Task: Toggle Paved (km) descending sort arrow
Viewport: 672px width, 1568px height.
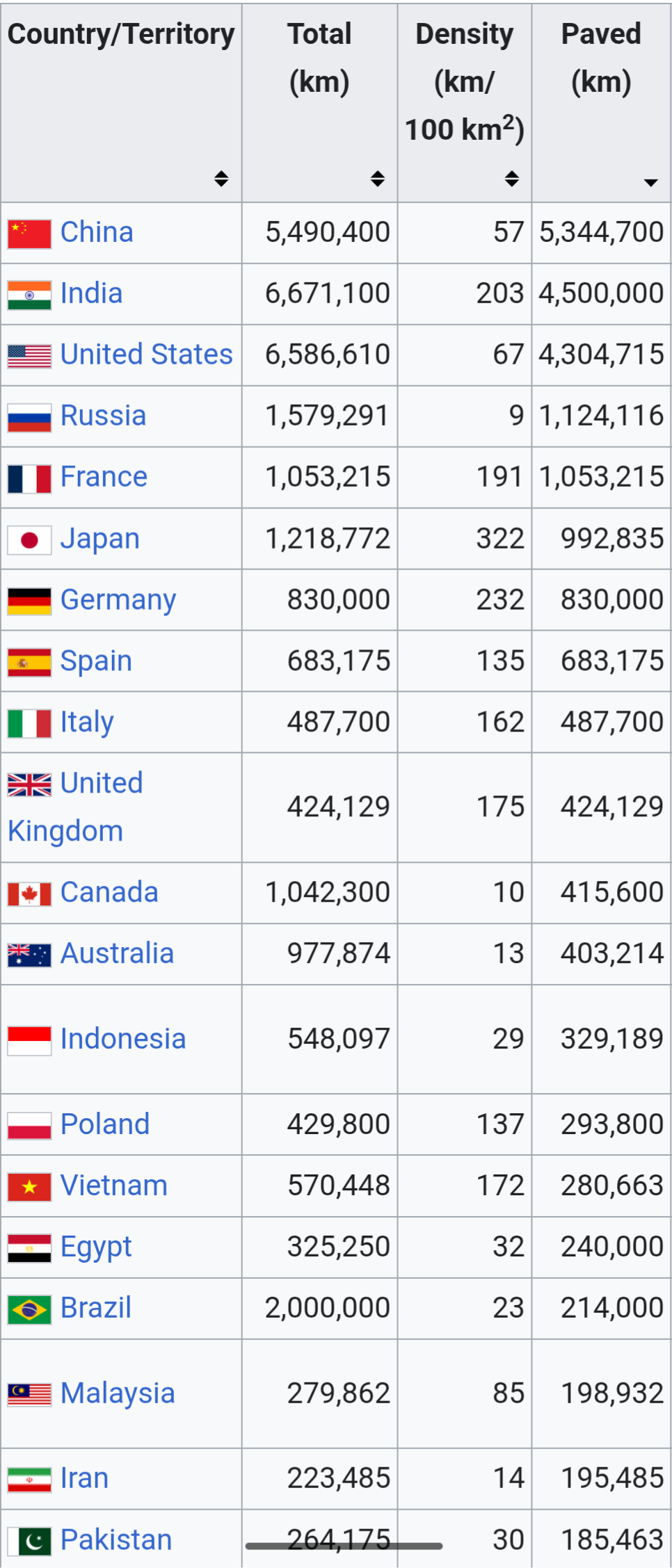Action: [650, 182]
